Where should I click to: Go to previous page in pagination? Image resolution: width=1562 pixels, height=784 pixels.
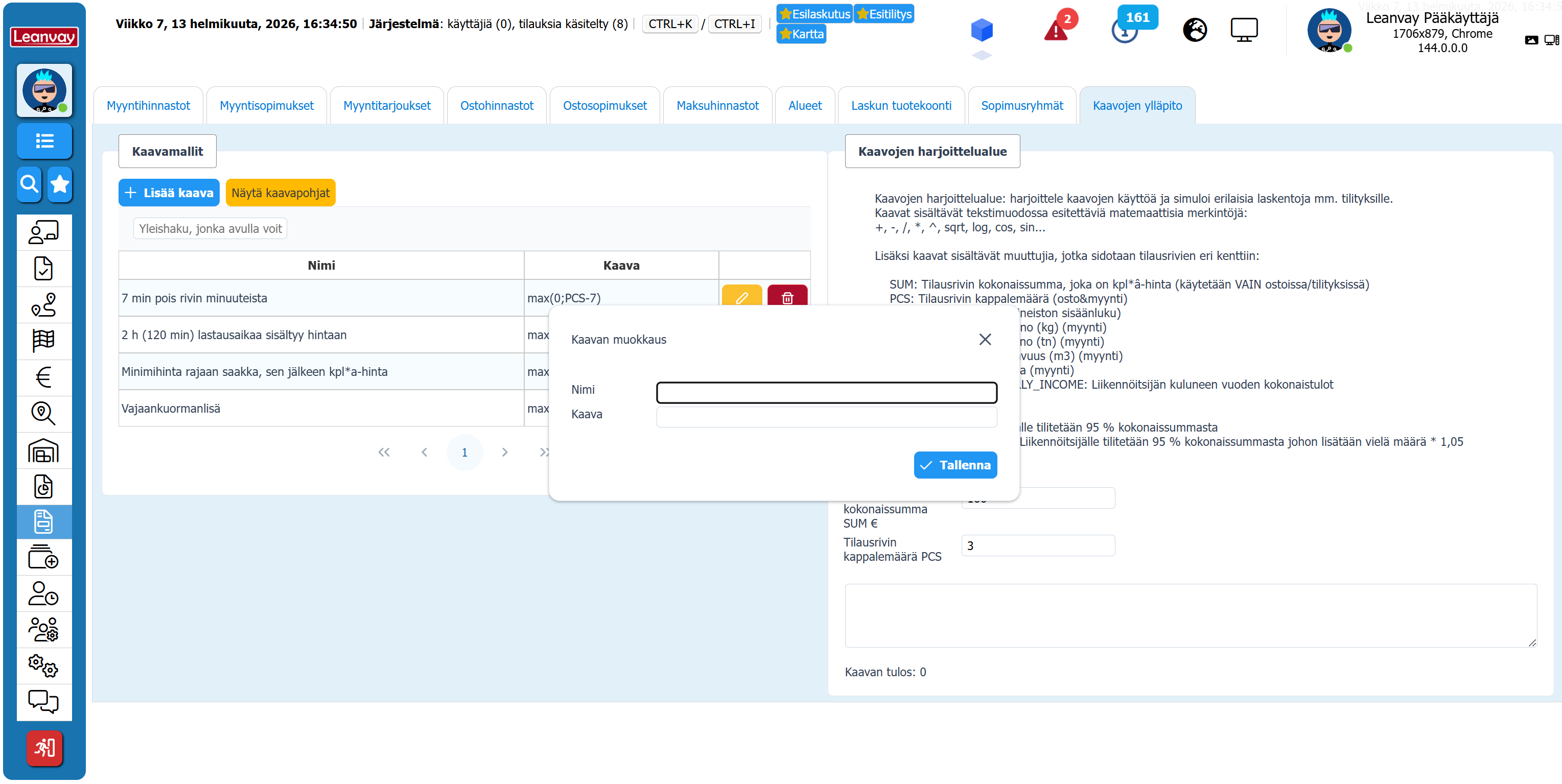click(x=424, y=452)
